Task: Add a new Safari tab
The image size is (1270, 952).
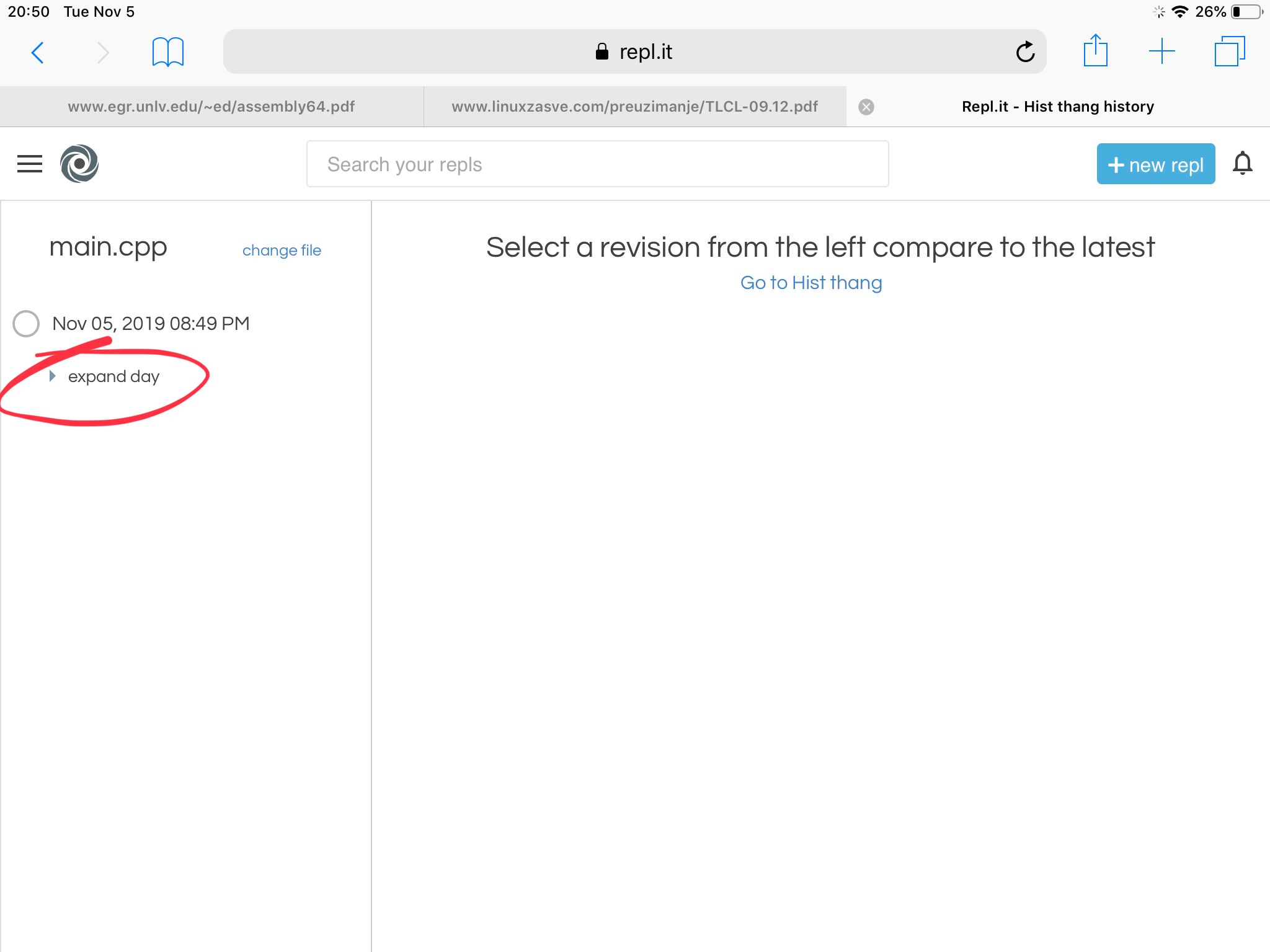Action: coord(1161,51)
